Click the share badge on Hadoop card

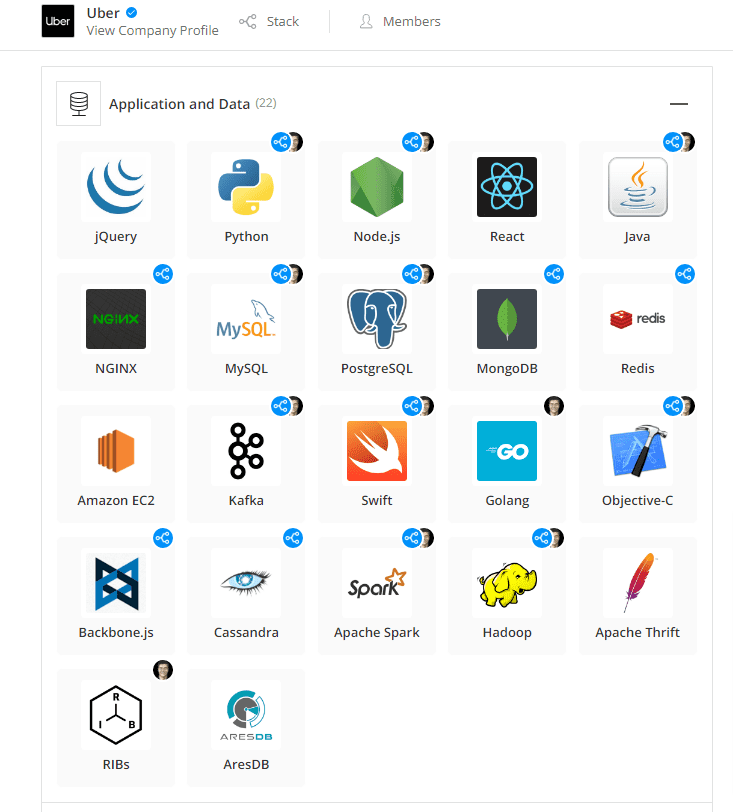[542, 538]
